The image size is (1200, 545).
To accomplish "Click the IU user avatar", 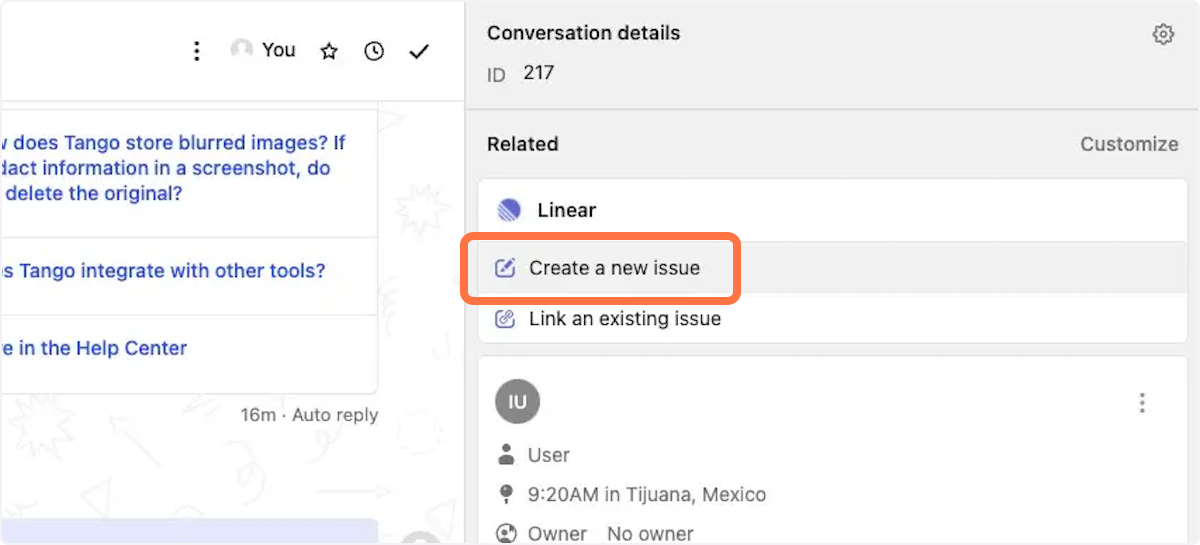I will 517,402.
